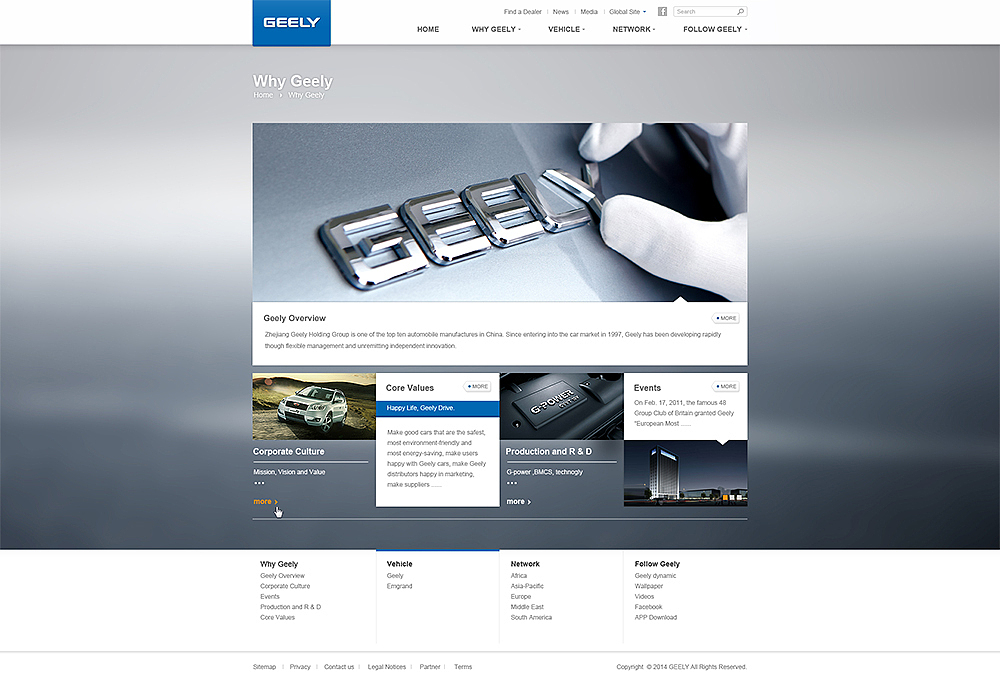Screen dimensions: 1000x691
Task: Open footer Events link
Action: pyautogui.click(x=270, y=597)
